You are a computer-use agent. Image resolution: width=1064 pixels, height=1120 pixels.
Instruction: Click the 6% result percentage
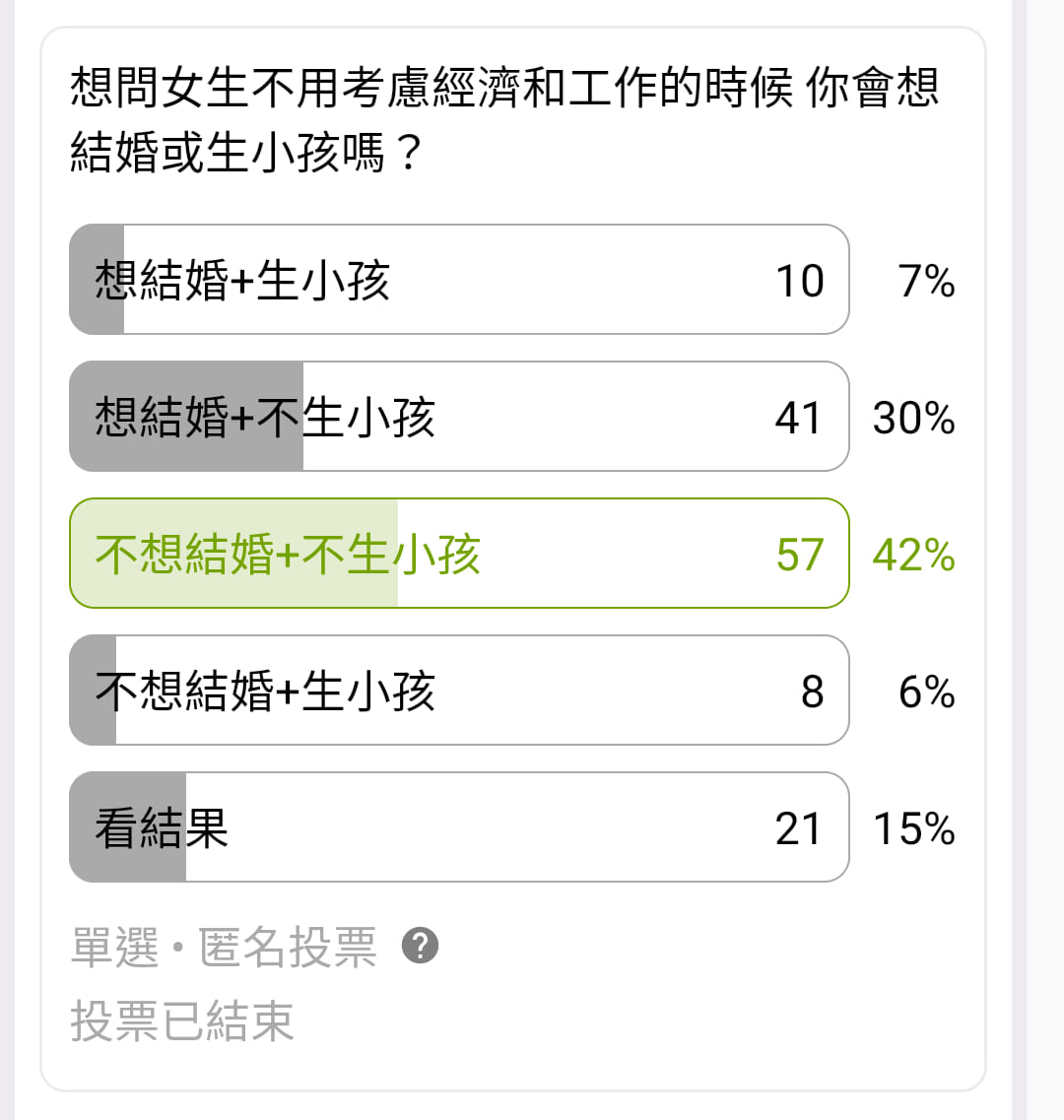click(x=926, y=692)
